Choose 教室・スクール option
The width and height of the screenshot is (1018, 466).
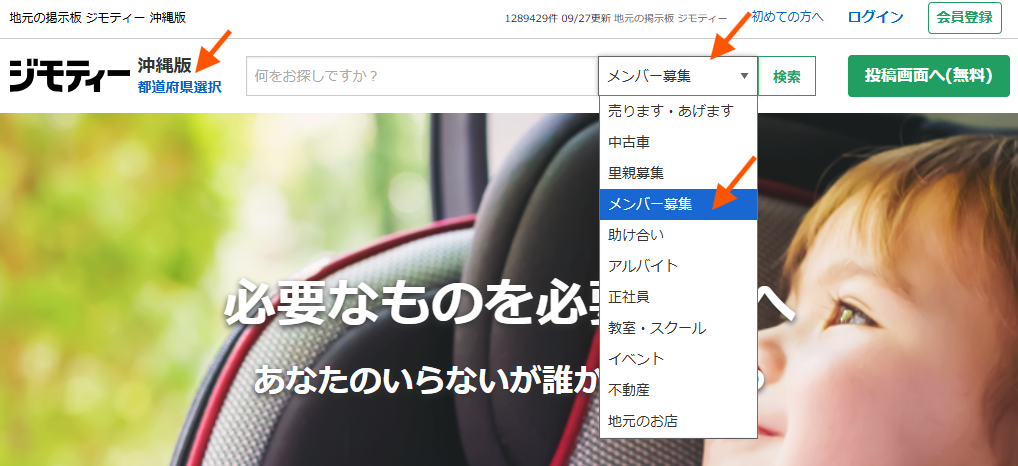(x=657, y=328)
